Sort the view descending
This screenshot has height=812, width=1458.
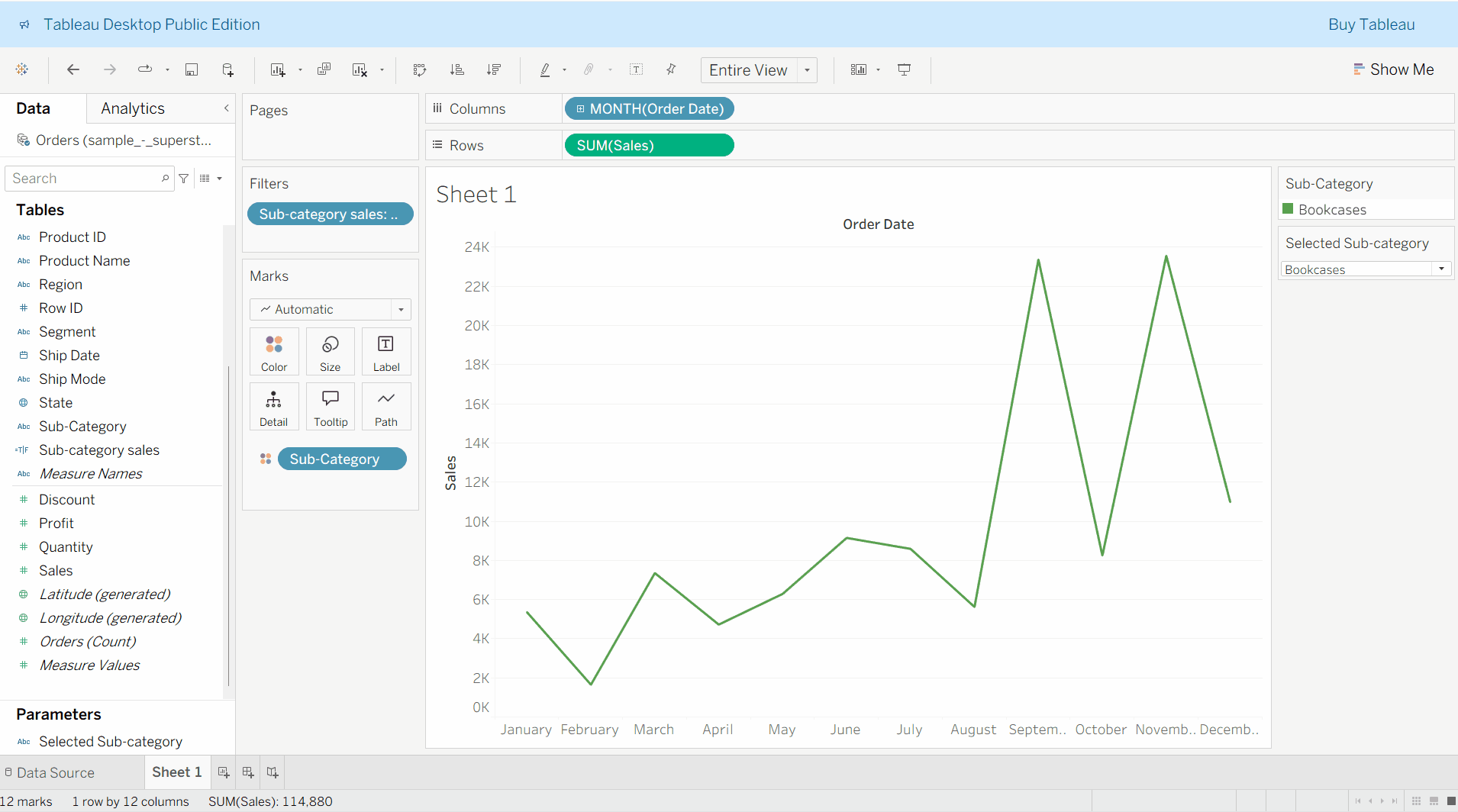click(x=494, y=69)
